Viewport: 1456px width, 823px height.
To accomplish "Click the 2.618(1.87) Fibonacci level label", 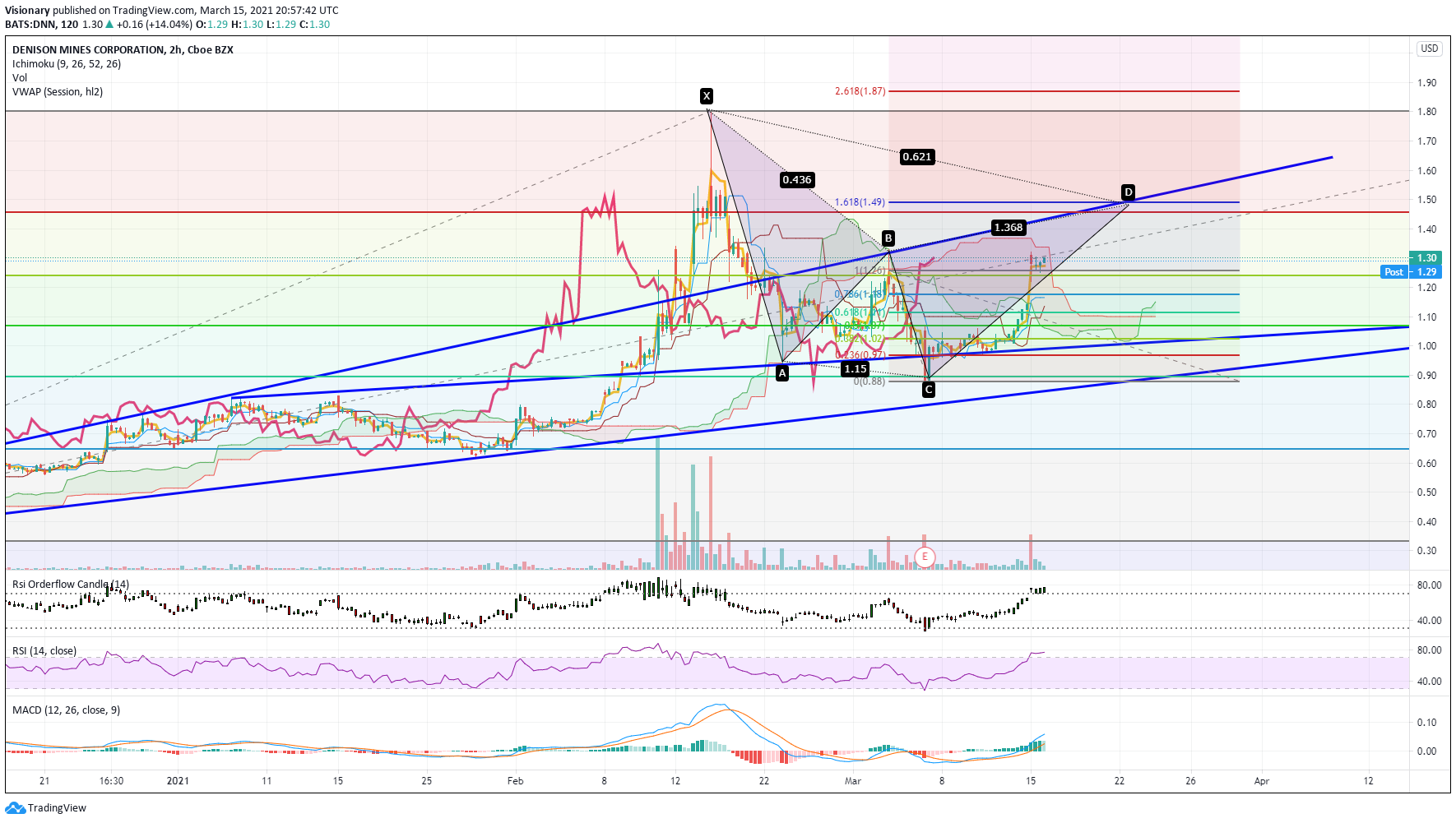I will coord(860,91).
